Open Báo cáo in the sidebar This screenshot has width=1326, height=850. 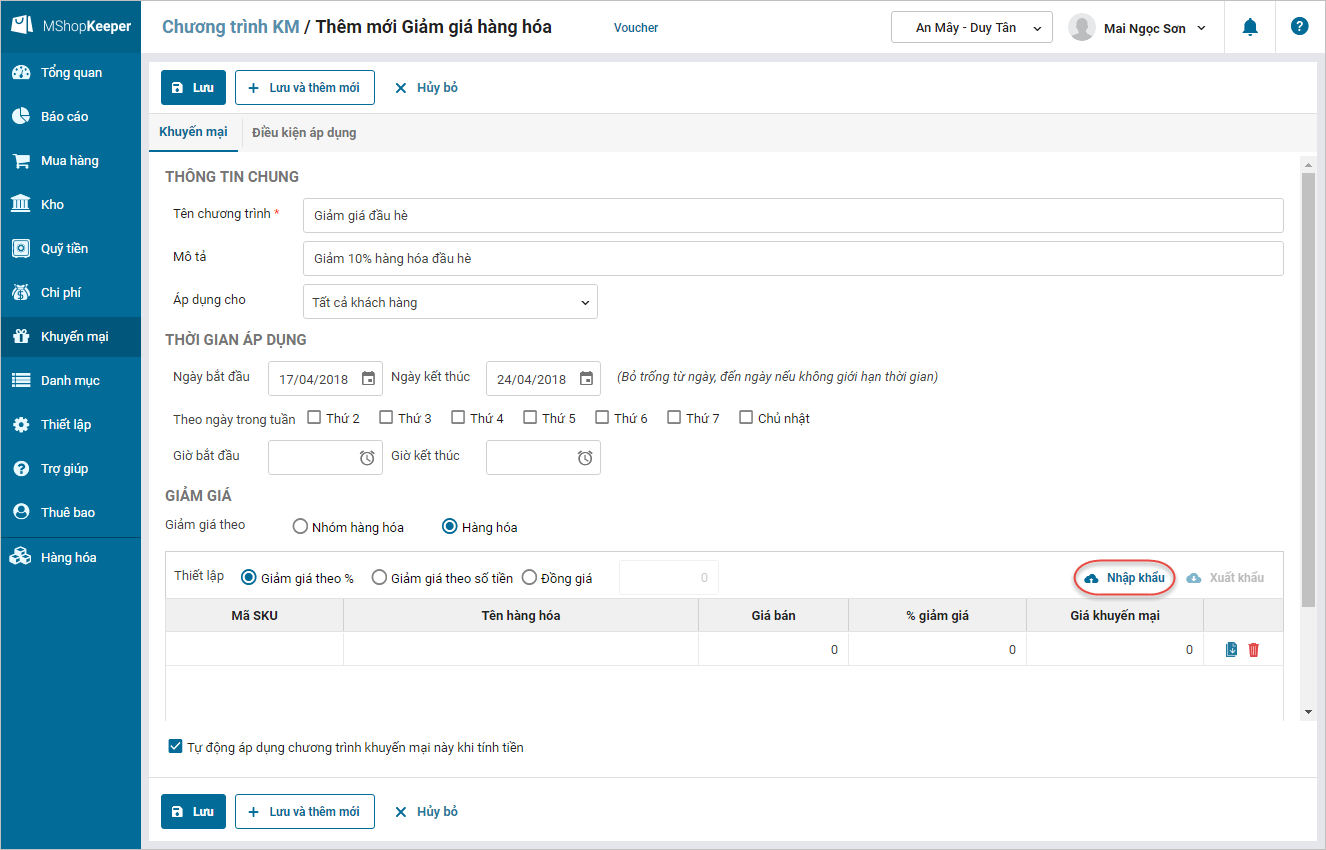click(64, 117)
